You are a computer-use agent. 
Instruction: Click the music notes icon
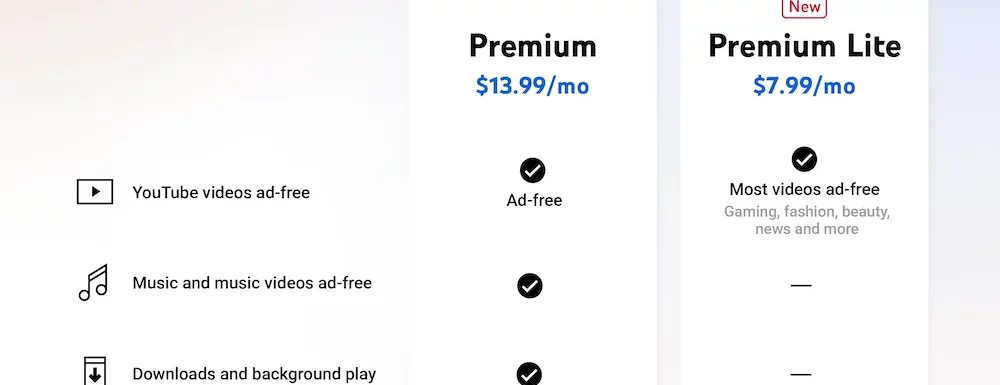coord(93,282)
